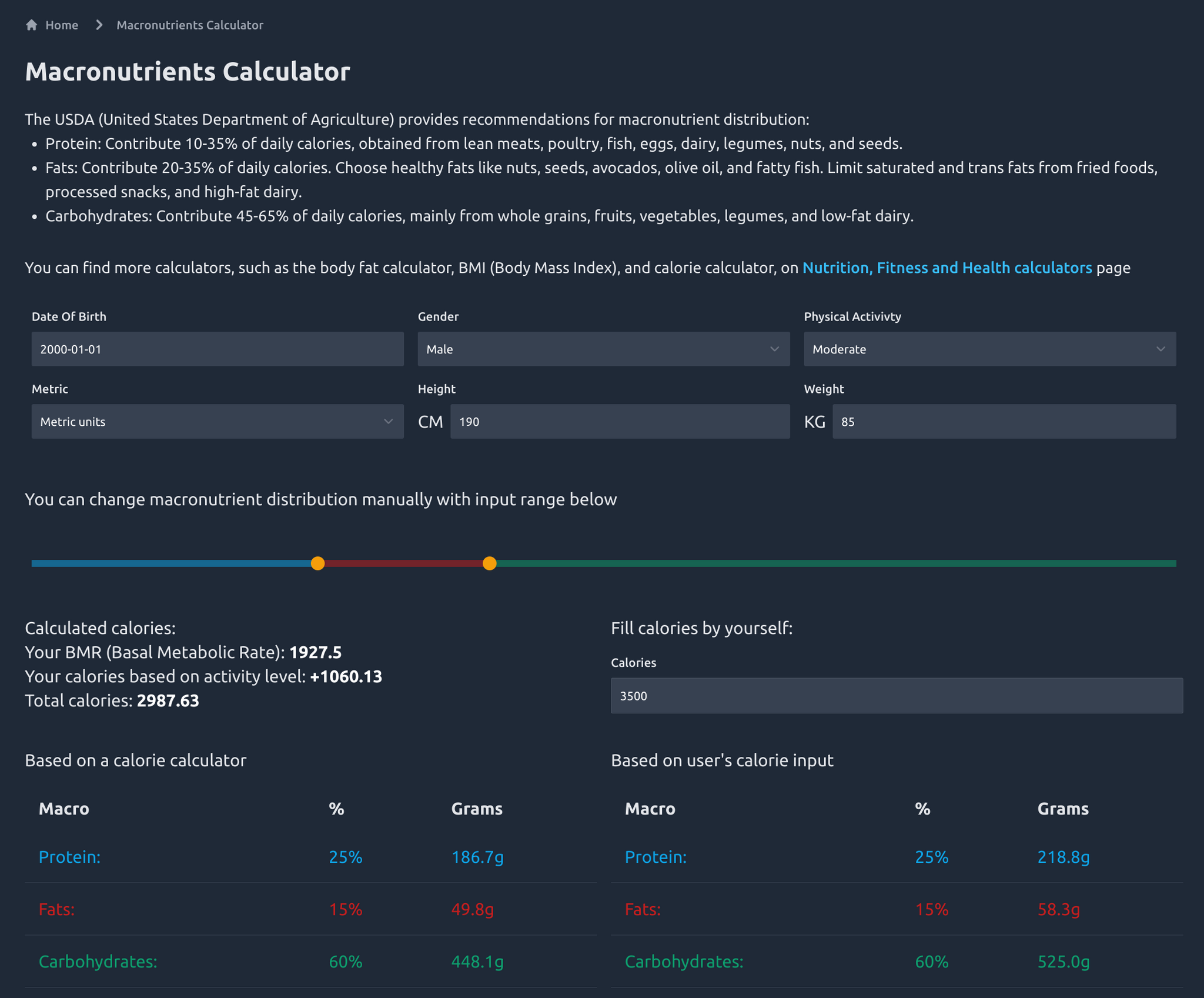Select Macronutrients Calculator breadcrumb item
This screenshot has width=1204, height=998.
(190, 25)
